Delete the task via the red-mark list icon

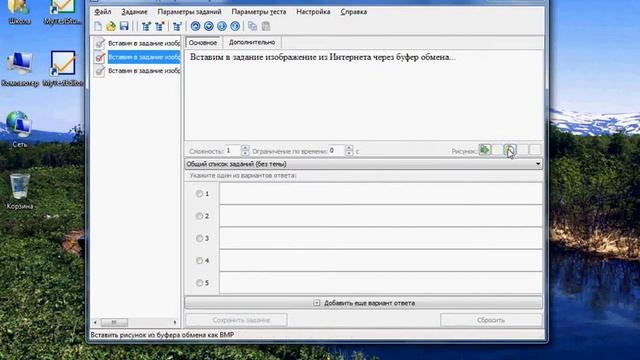click(x=160, y=27)
